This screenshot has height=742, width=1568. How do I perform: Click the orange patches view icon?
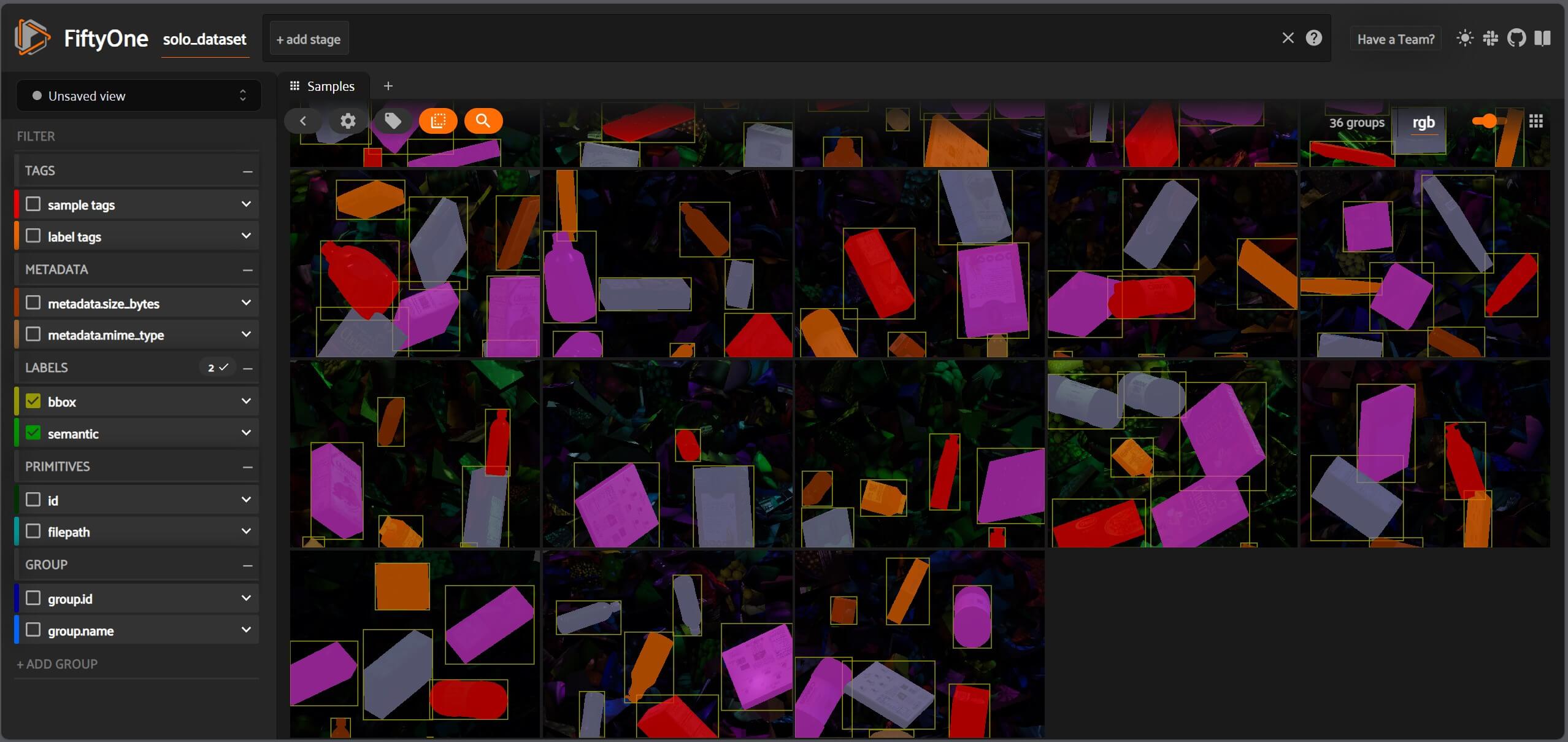coord(438,121)
